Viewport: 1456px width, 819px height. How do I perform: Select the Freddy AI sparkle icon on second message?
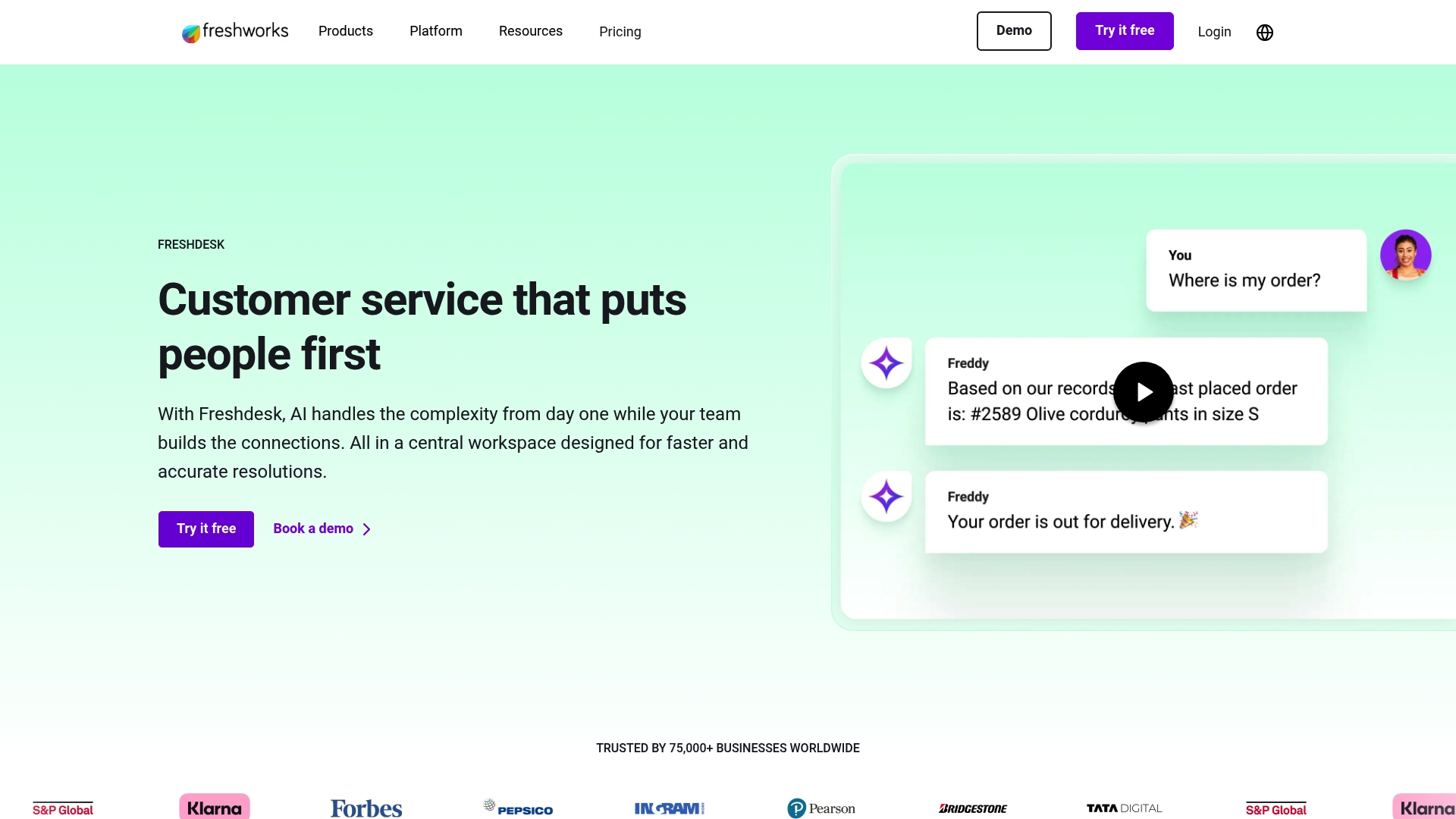[886, 497]
